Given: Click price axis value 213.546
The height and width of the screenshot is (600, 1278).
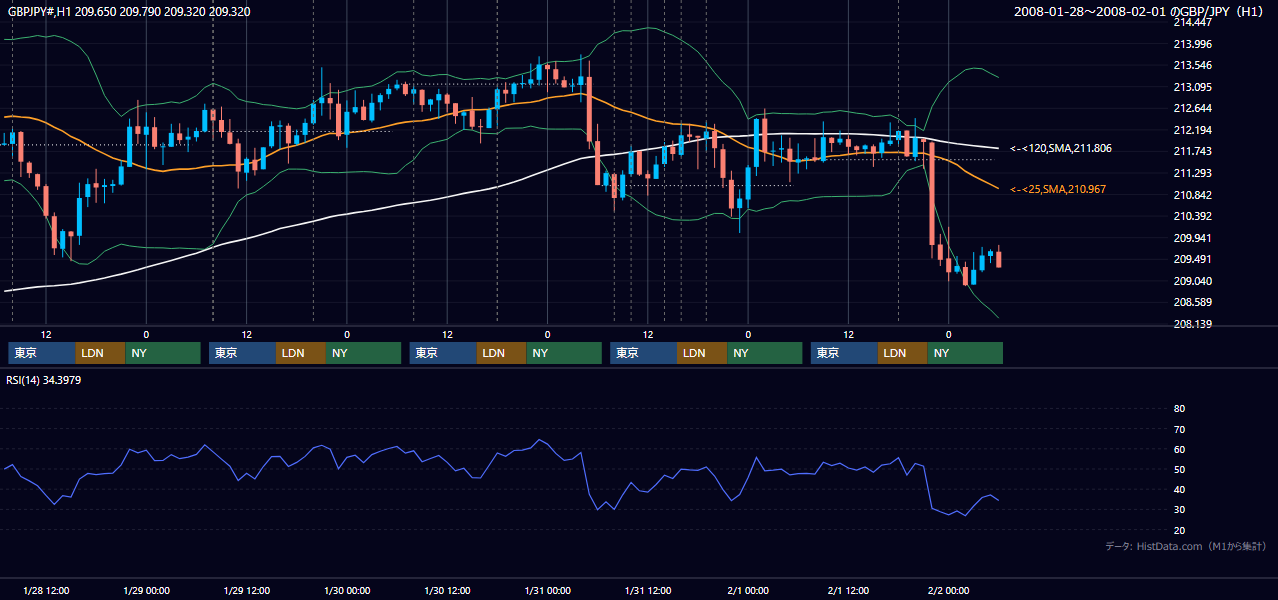Looking at the screenshot, I should 1192,65.
